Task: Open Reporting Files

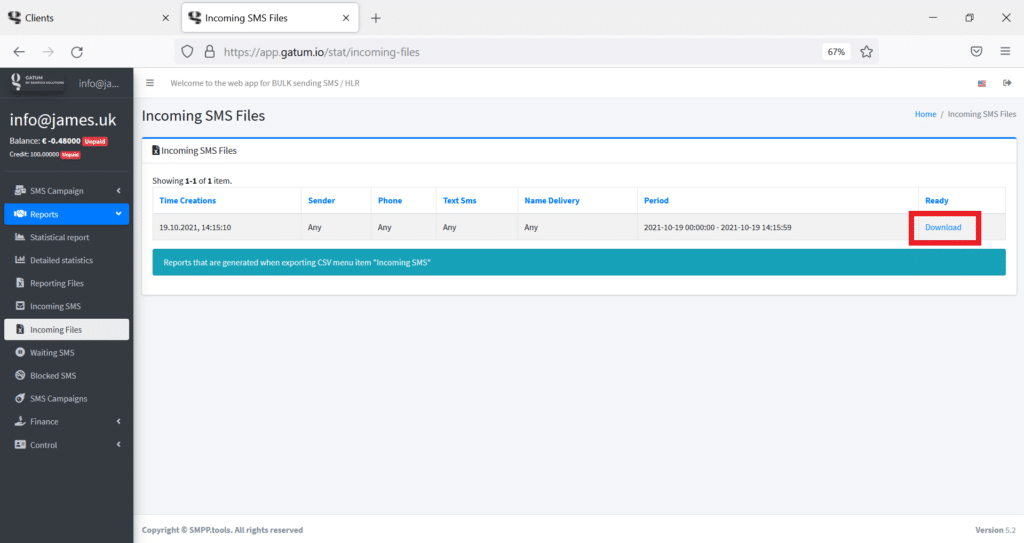Action: 67,283
